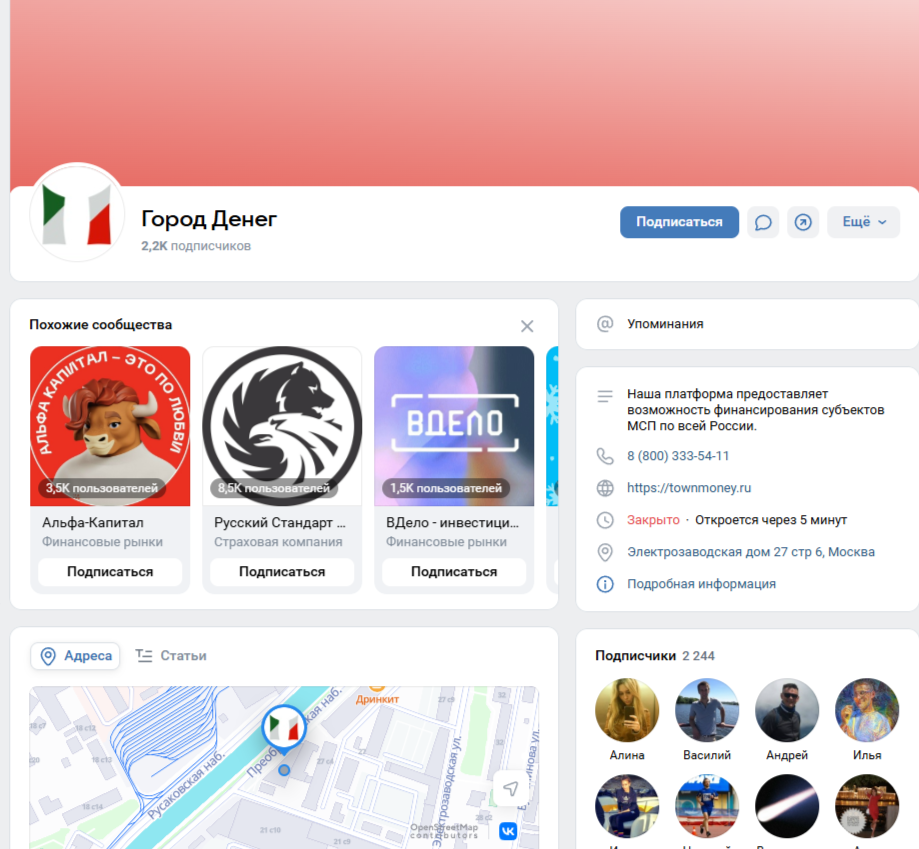Open the Русский Стандарт community title
The width and height of the screenshot is (919, 849).
pyautogui.click(x=280, y=523)
